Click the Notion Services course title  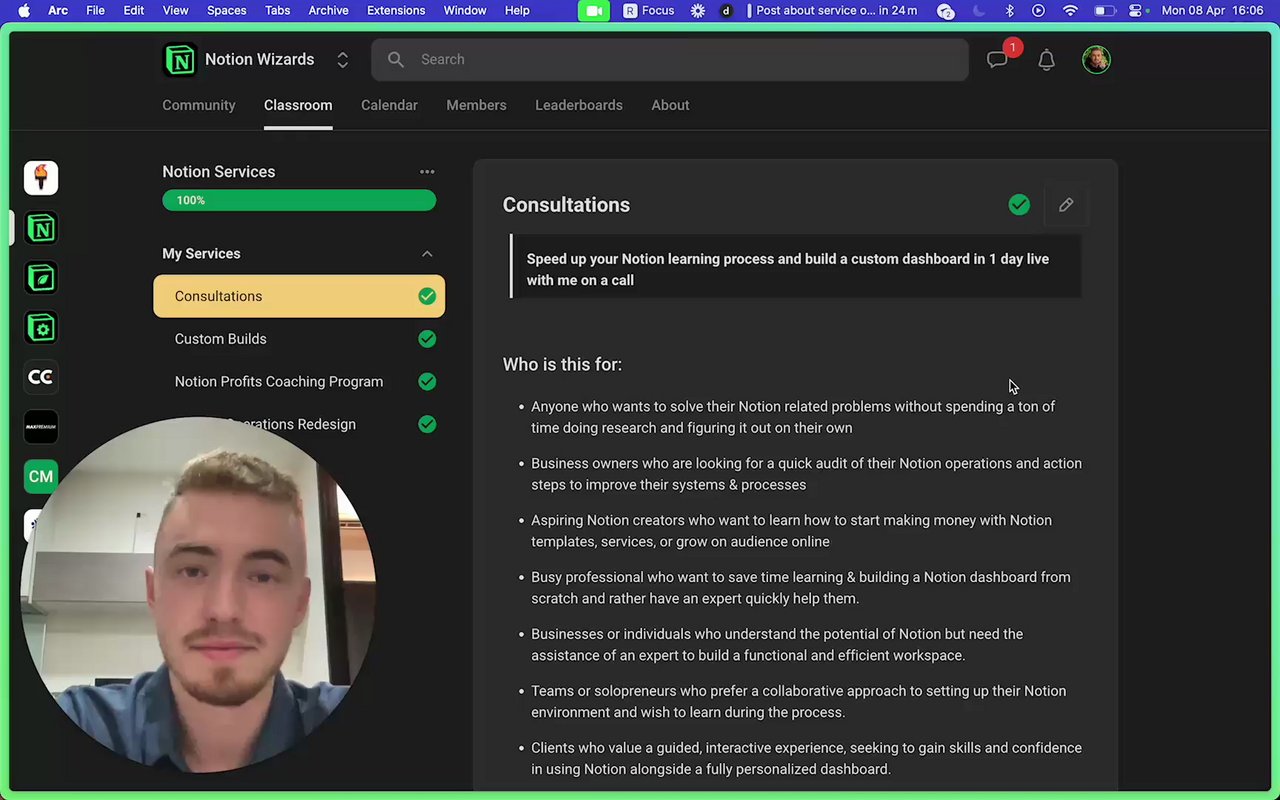tap(218, 172)
